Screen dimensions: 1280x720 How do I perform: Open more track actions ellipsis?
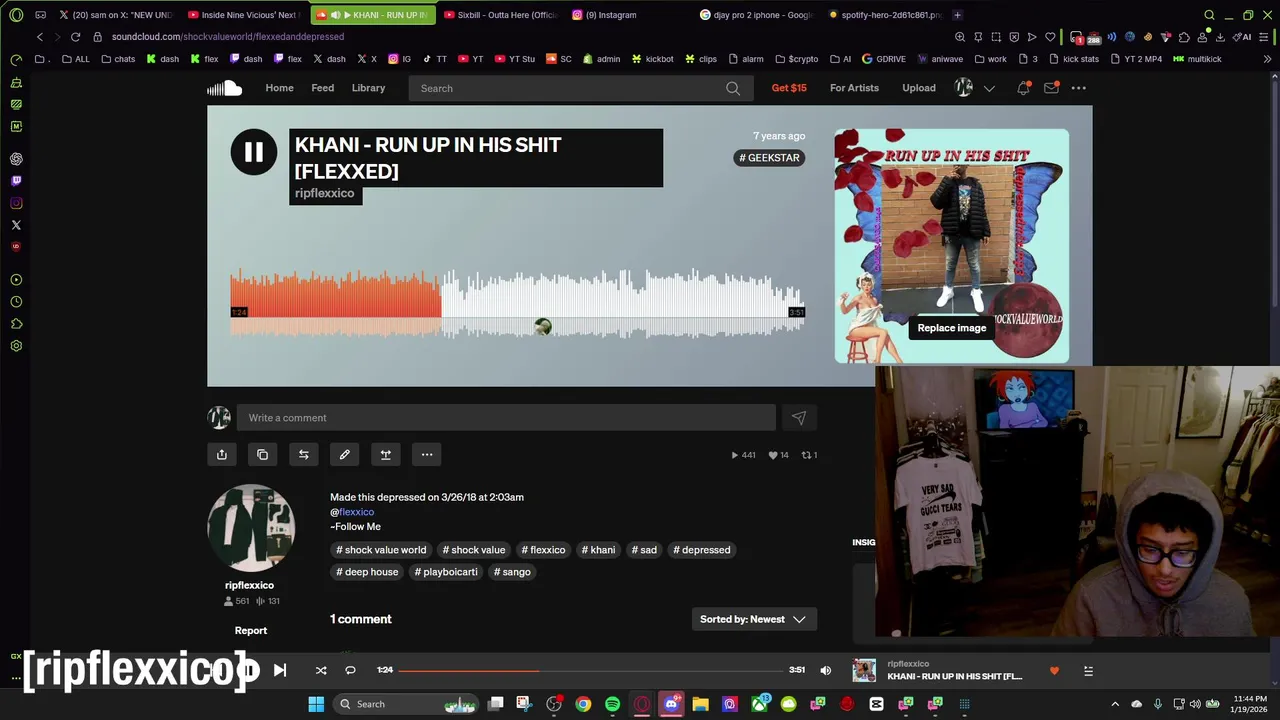click(x=427, y=455)
